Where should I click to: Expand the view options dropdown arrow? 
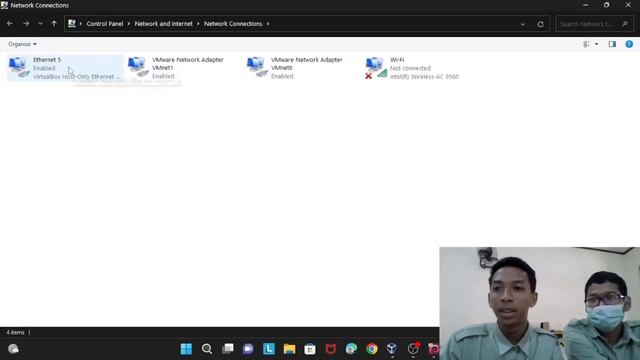click(x=597, y=44)
